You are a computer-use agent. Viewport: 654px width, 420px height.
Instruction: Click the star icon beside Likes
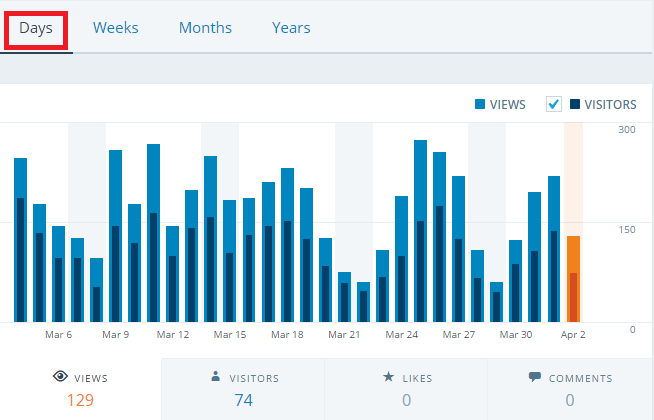click(x=388, y=378)
